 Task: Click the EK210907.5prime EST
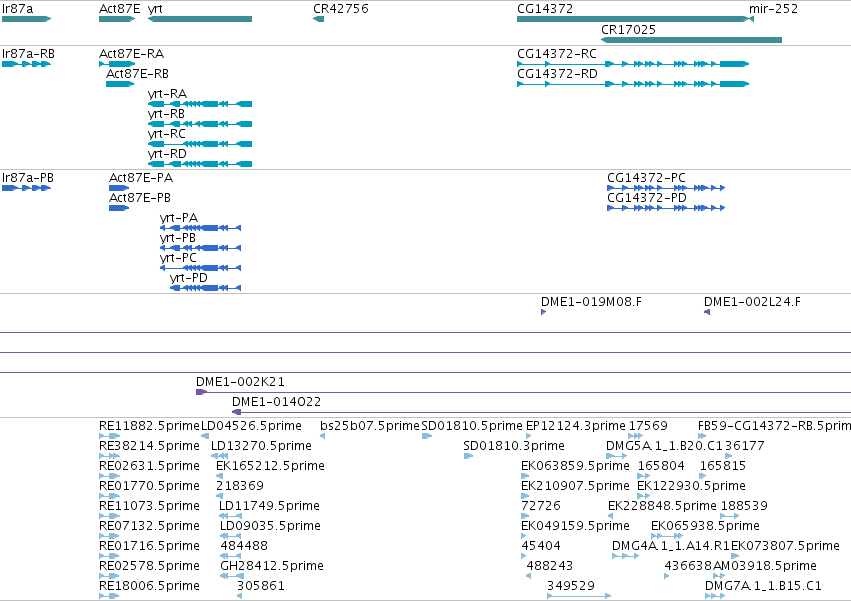click(524, 496)
